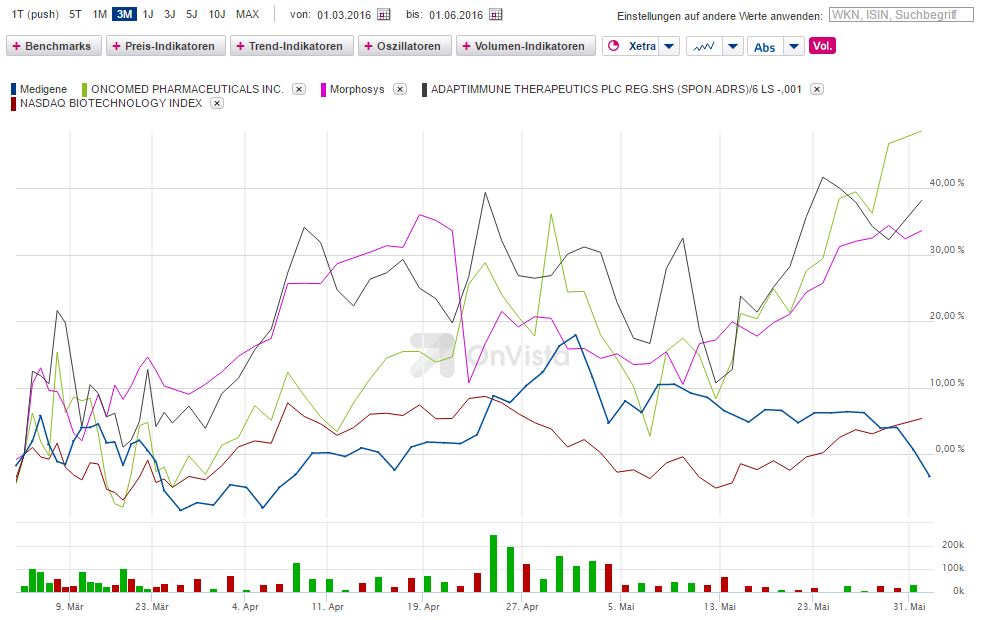This screenshot has height=620, width=984.
Task: Click the NASDAQ BIOTECHNOLOGY INDEX legend label
Action: tap(111, 103)
